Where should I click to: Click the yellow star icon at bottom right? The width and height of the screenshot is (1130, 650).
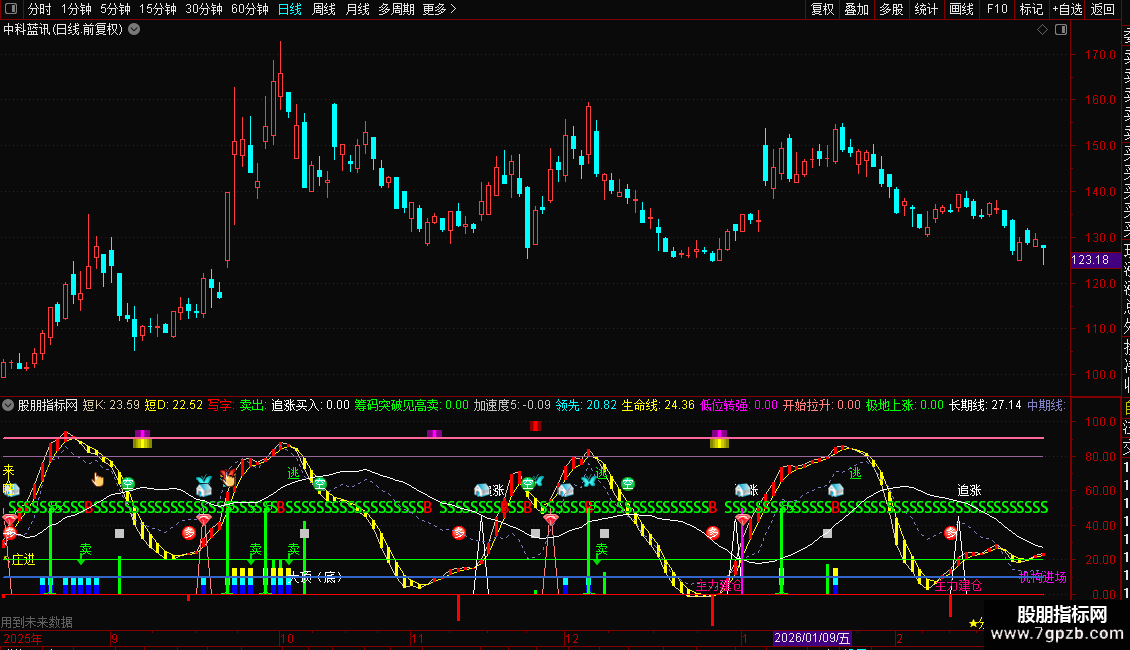pyautogui.click(x=974, y=623)
